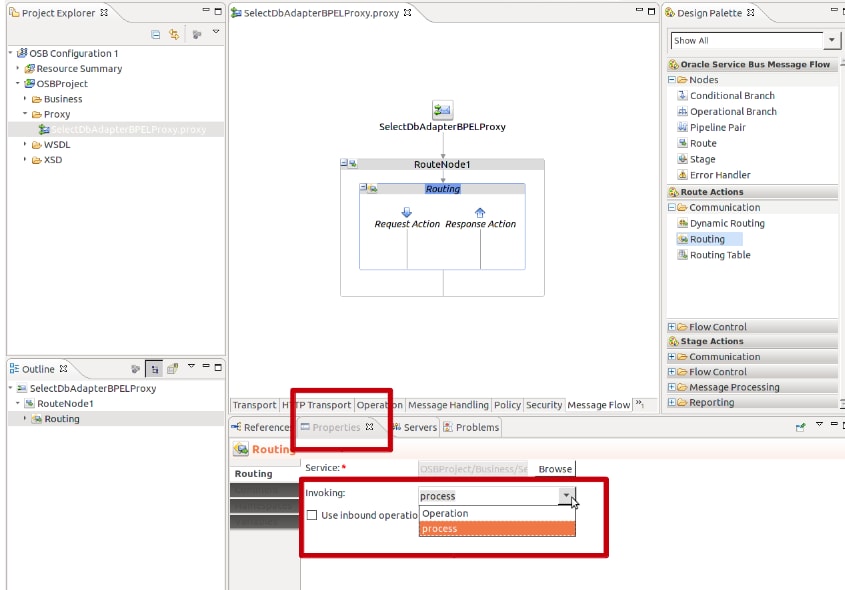Choose Operation in Invoking dropdown list

point(497,513)
